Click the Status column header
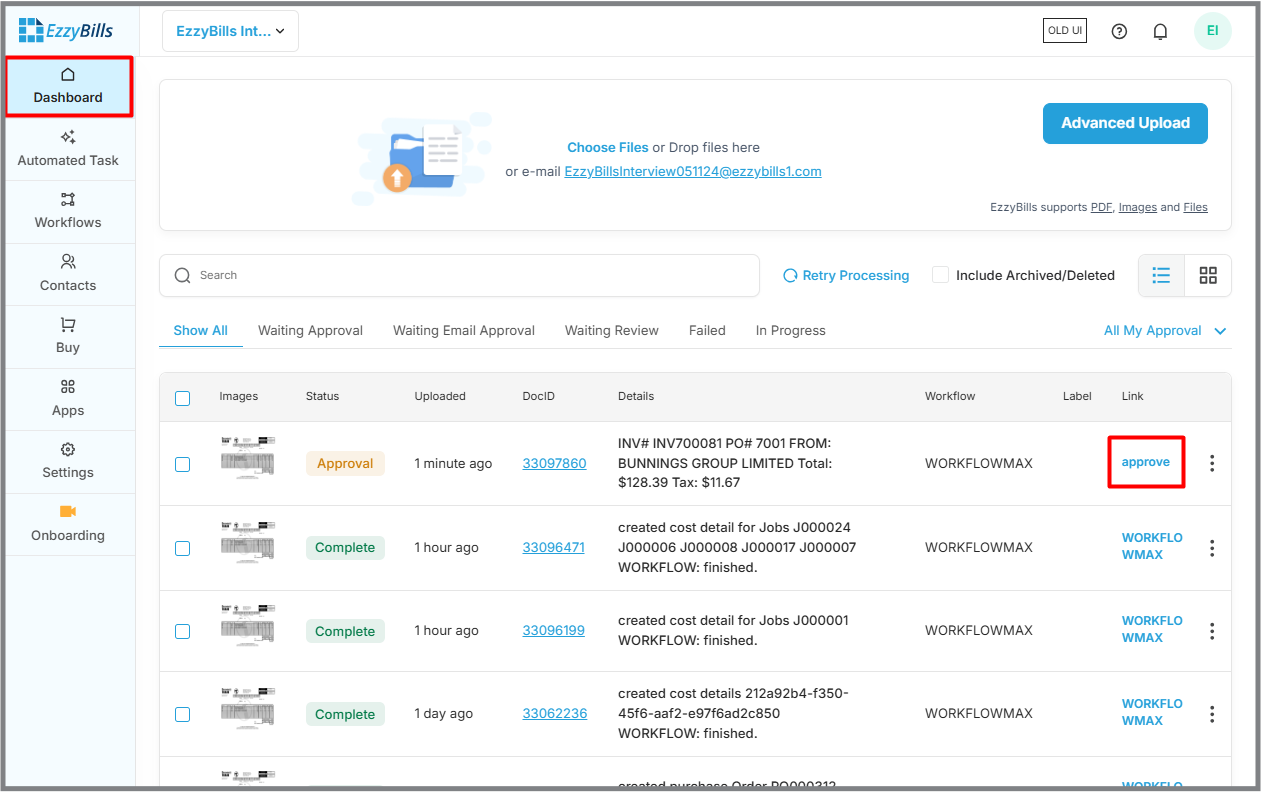The height and width of the screenshot is (792, 1261). coord(322,396)
